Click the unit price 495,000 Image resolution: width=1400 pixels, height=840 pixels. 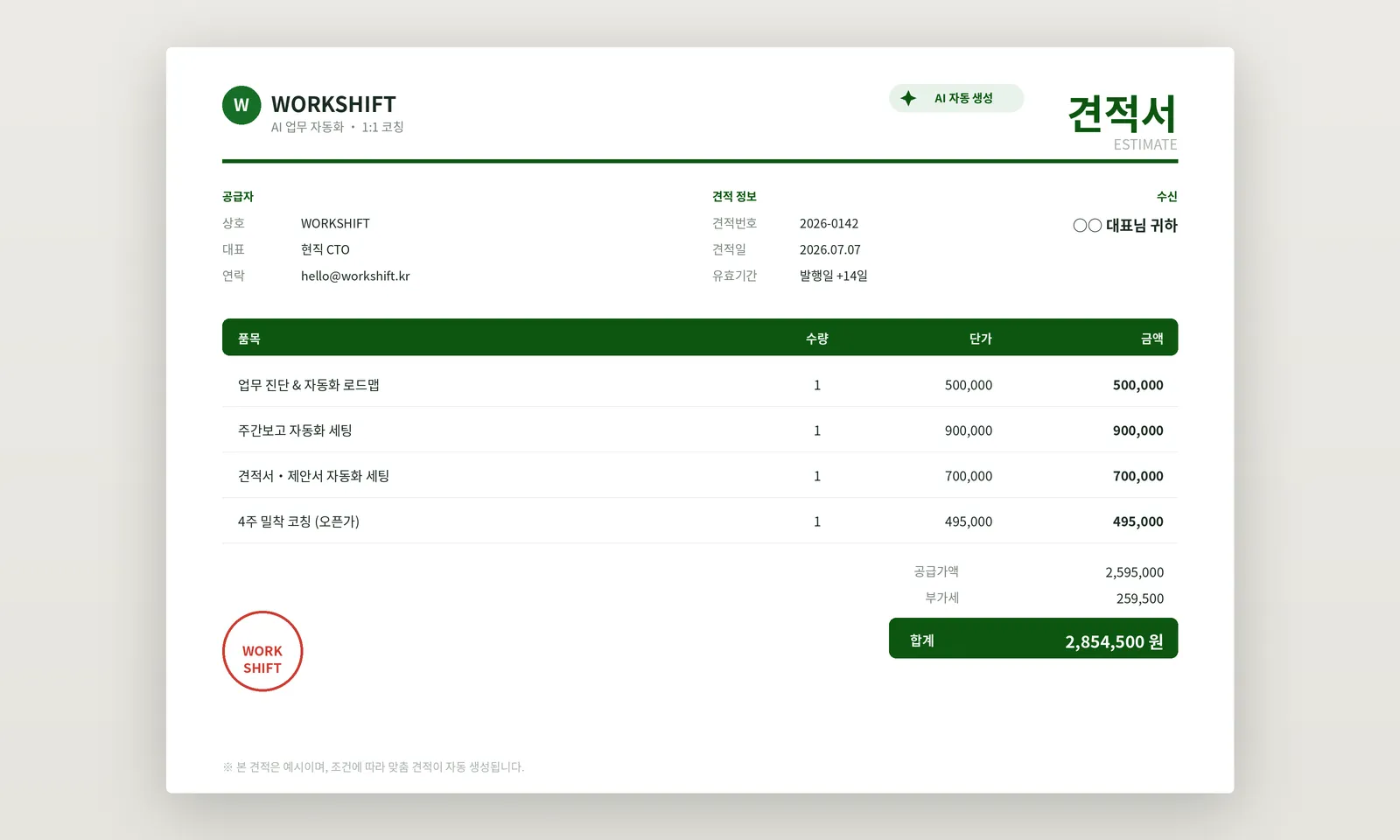point(969,521)
